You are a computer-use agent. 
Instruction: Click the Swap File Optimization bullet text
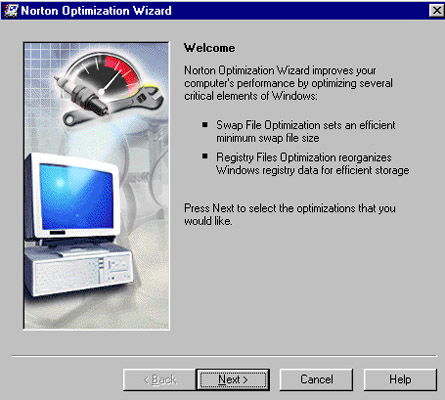tap(305, 131)
